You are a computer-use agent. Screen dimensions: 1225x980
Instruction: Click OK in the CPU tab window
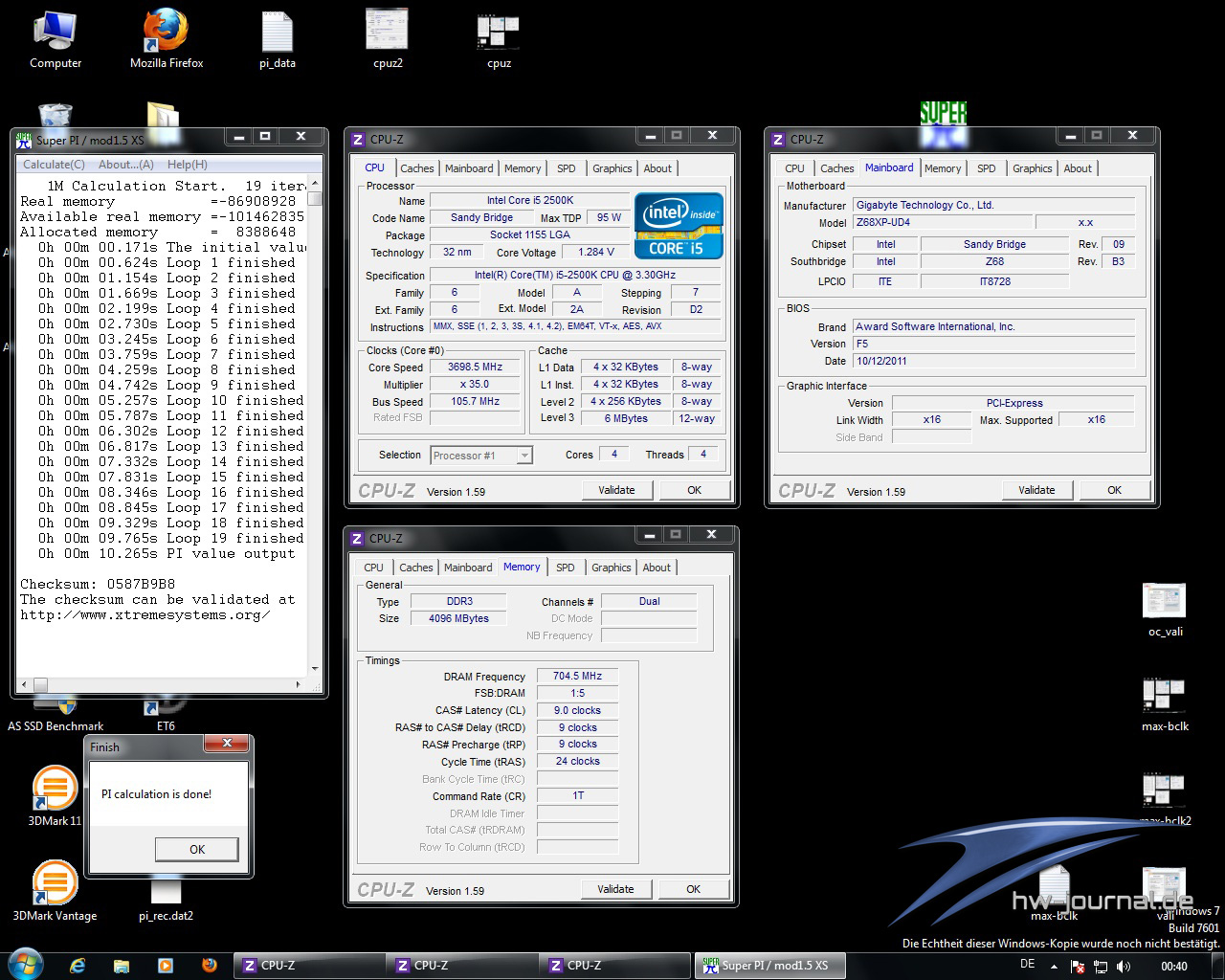point(695,490)
